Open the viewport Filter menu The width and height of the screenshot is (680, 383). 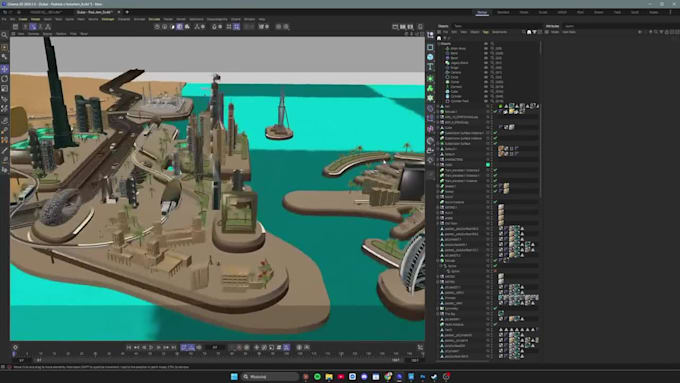(73, 33)
